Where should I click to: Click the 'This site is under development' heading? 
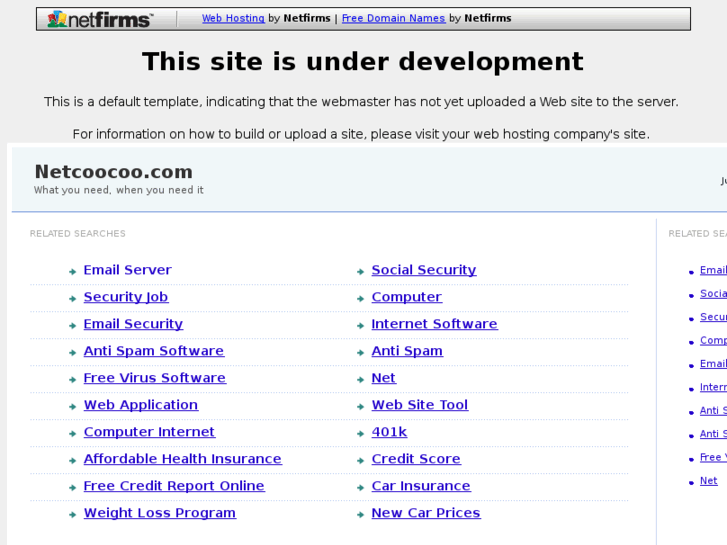[x=363, y=61]
